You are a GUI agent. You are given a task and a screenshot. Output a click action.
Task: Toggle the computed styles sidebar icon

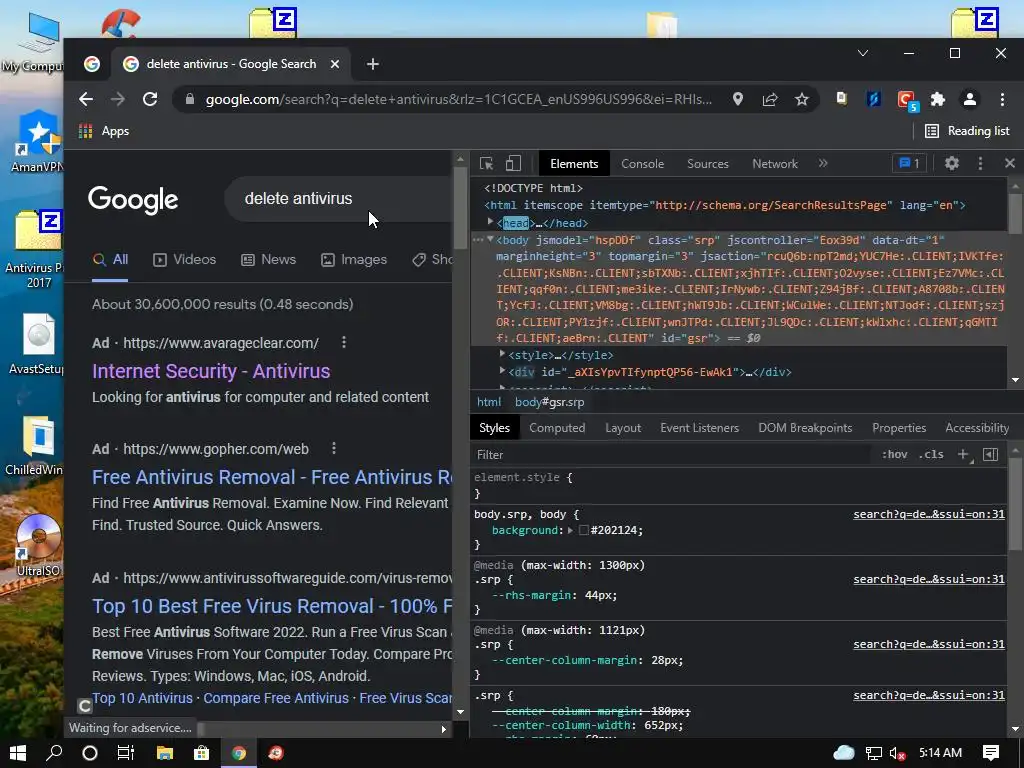990,455
